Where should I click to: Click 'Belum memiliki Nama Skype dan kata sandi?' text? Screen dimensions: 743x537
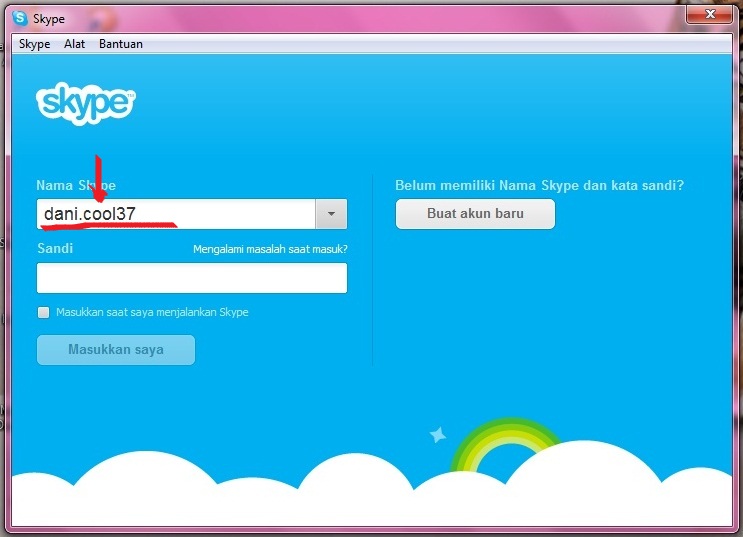[540, 185]
